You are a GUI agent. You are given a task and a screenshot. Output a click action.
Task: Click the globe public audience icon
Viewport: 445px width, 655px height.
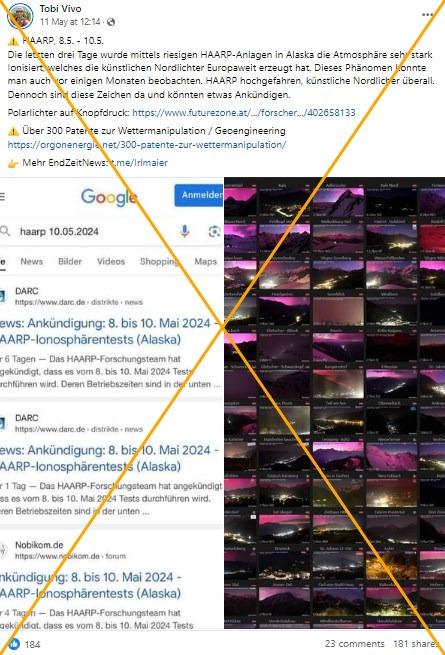pyautogui.click(x=111, y=22)
